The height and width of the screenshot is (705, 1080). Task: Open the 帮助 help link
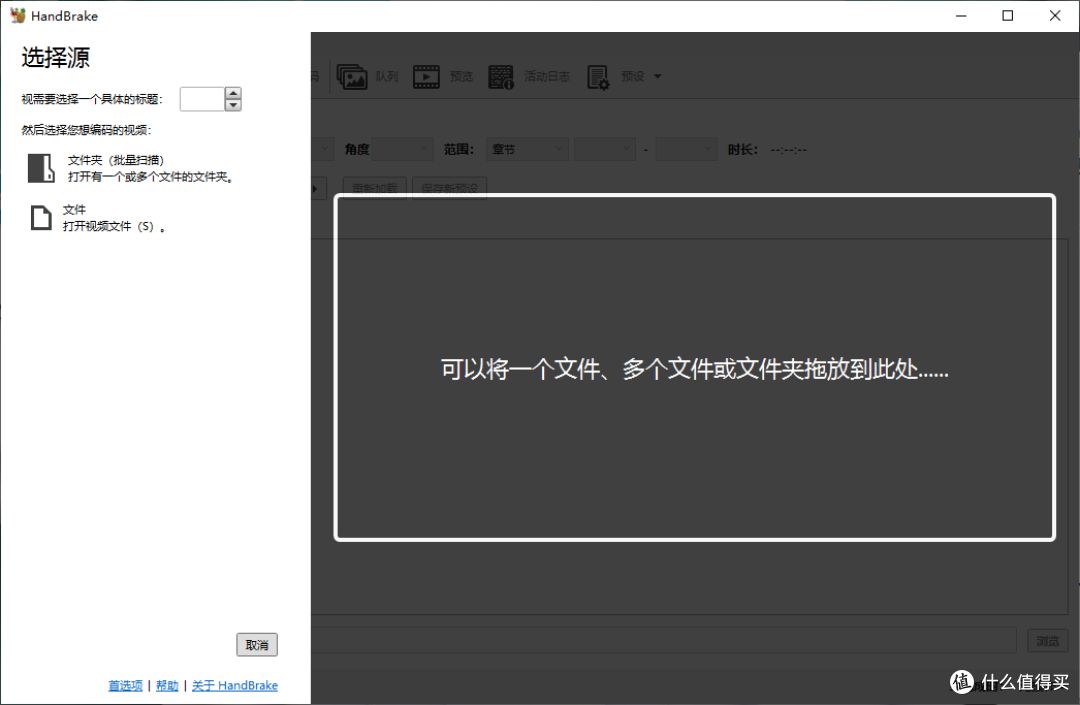tap(167, 686)
